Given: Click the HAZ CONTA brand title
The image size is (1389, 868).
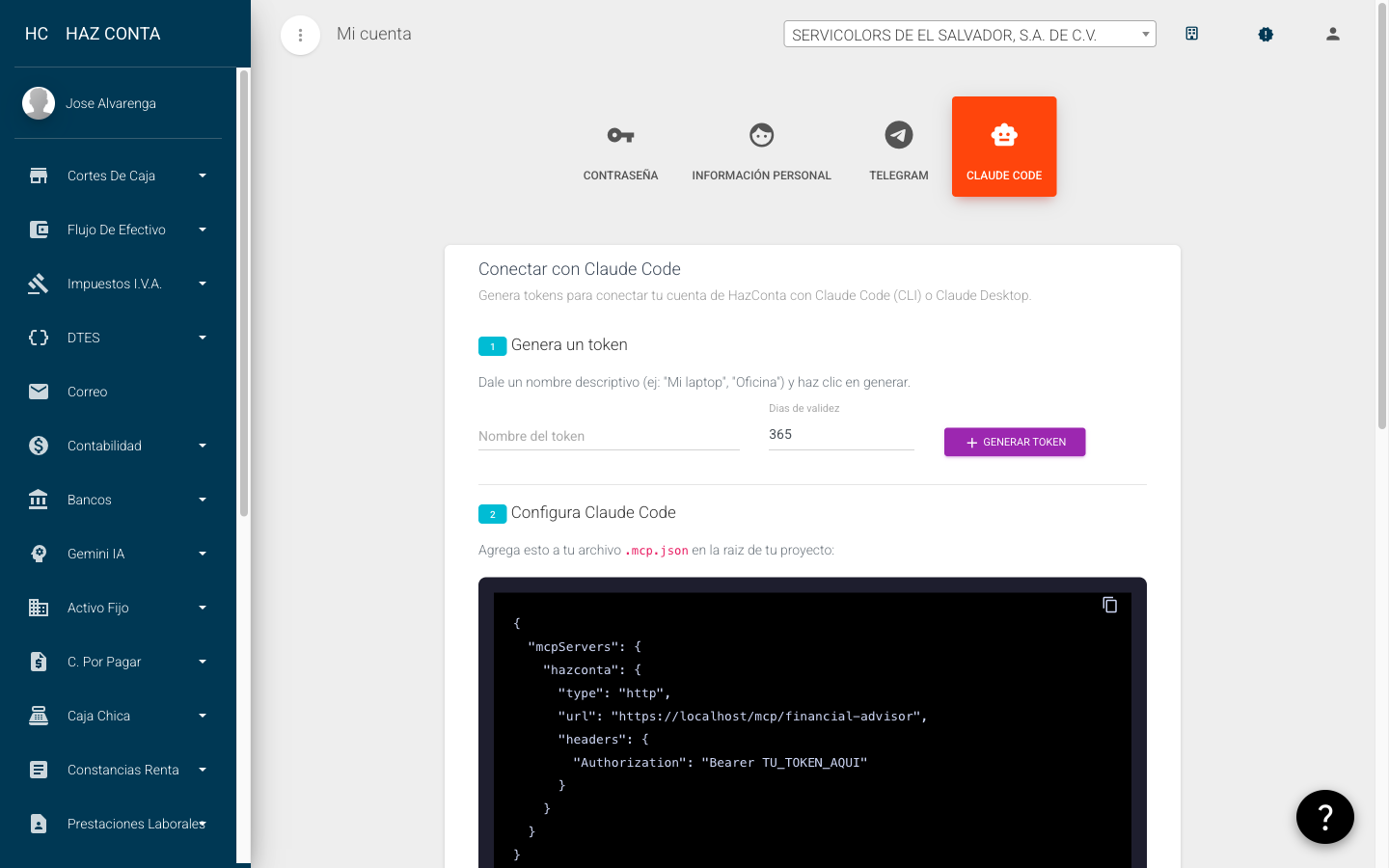Looking at the screenshot, I should [x=113, y=34].
